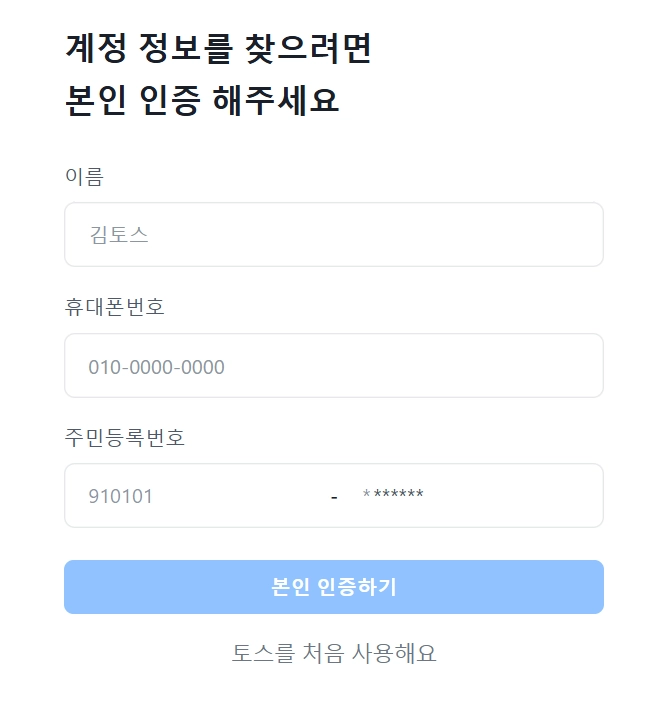Click the 김토스 placeholder text
Image resolution: width=652 pixels, height=705 pixels.
pyautogui.click(x=119, y=235)
